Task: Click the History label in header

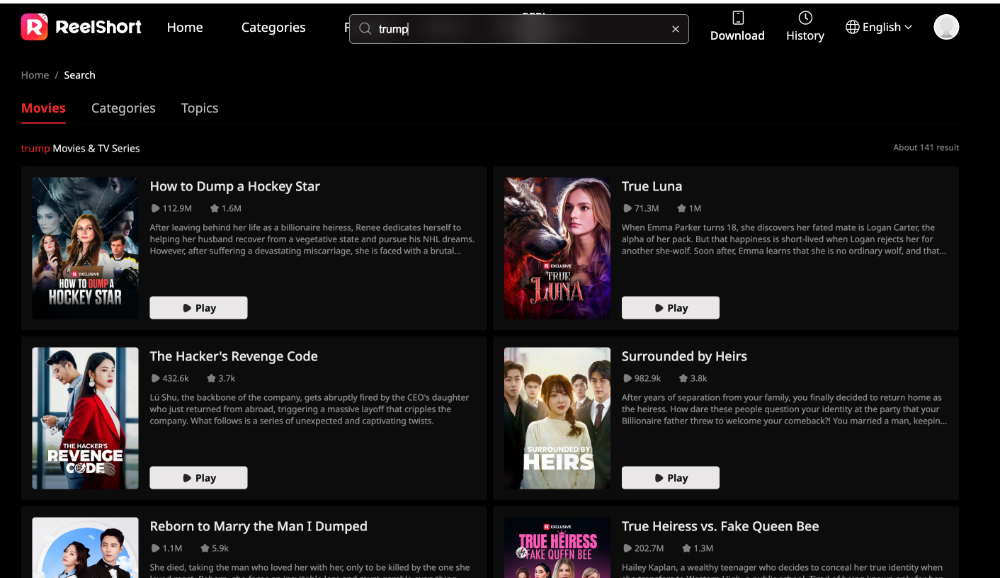Action: (x=805, y=36)
